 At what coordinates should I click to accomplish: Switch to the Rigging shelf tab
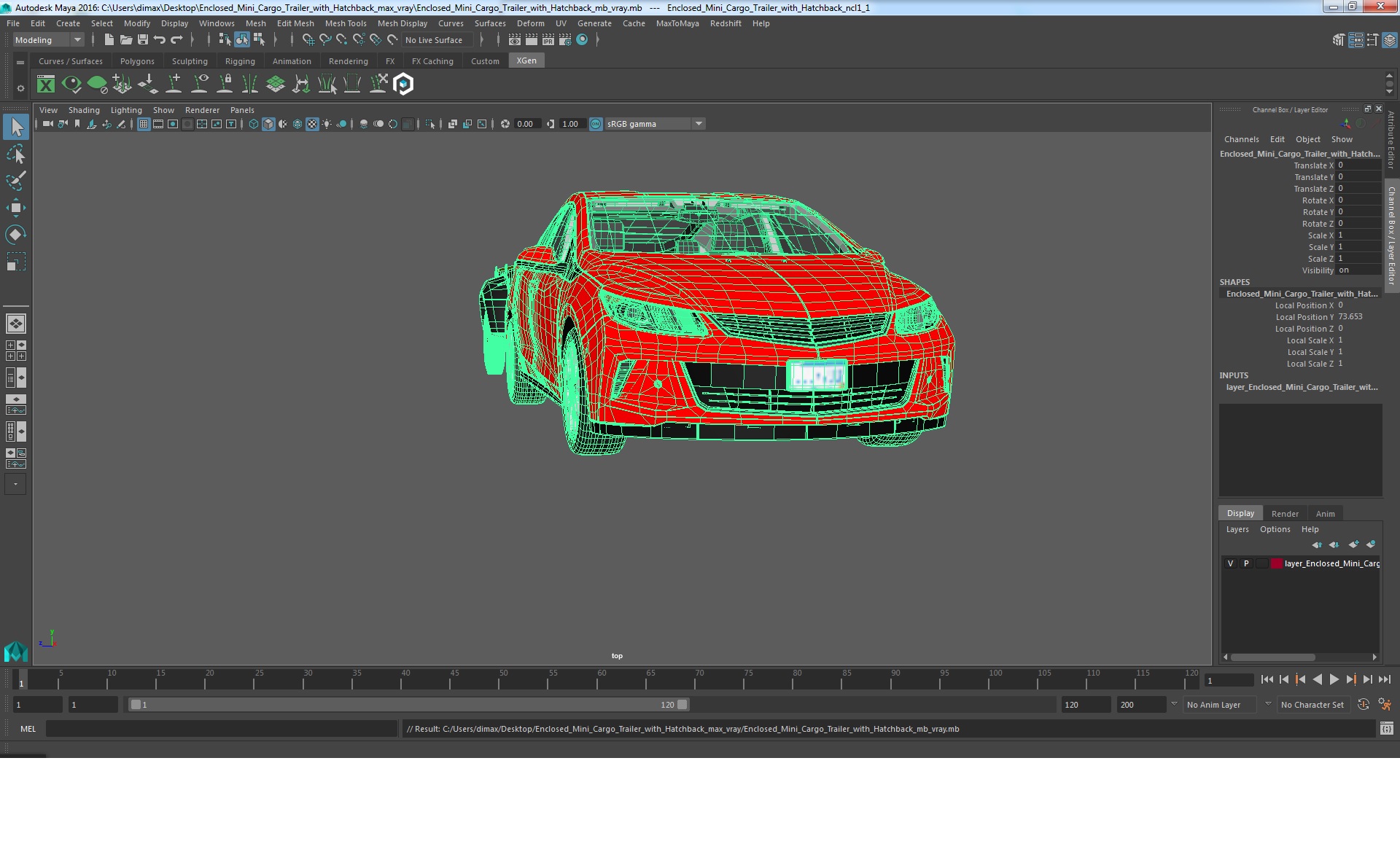pyautogui.click(x=240, y=61)
